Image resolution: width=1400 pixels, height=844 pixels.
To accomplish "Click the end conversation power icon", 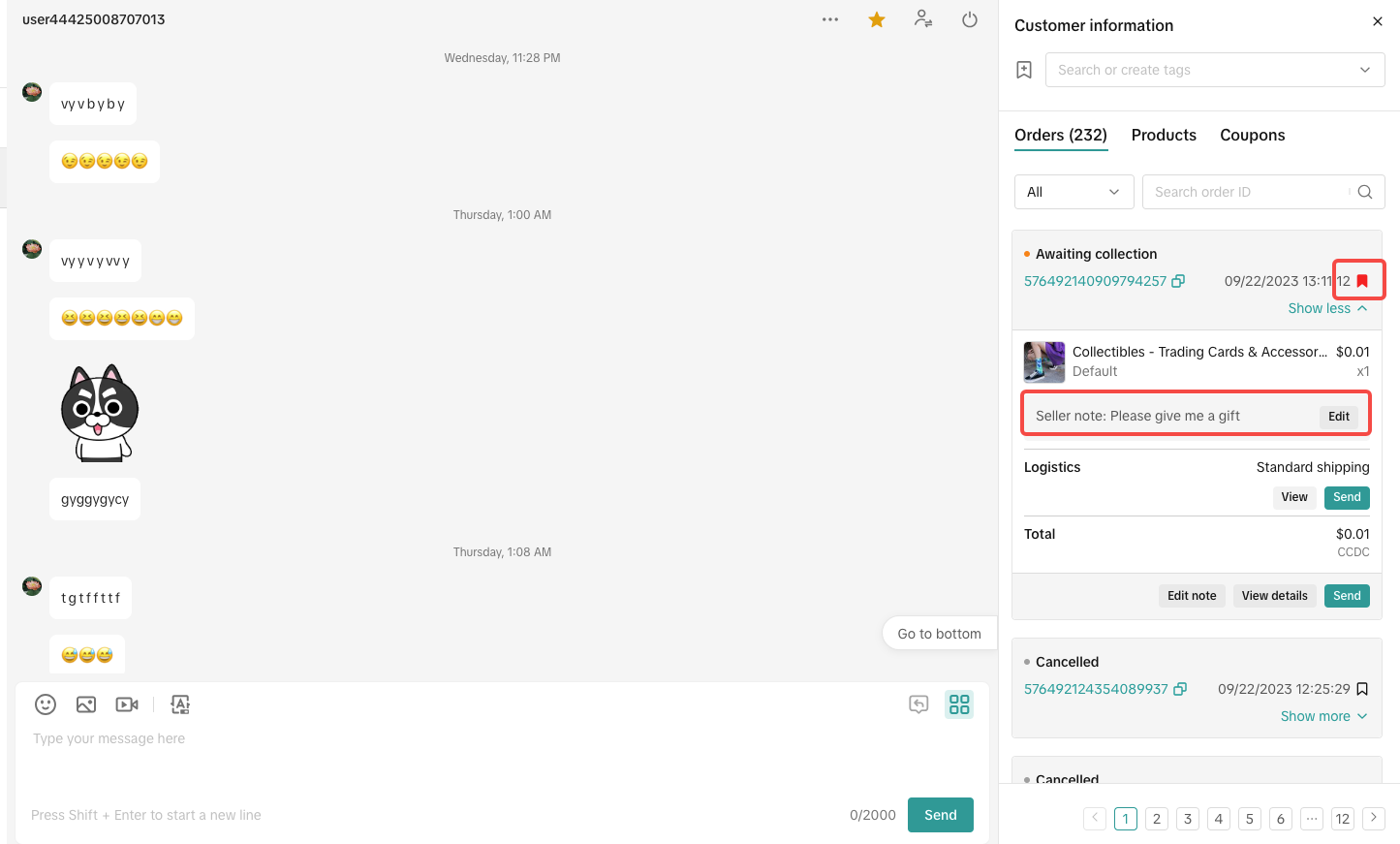I will click(x=969, y=19).
